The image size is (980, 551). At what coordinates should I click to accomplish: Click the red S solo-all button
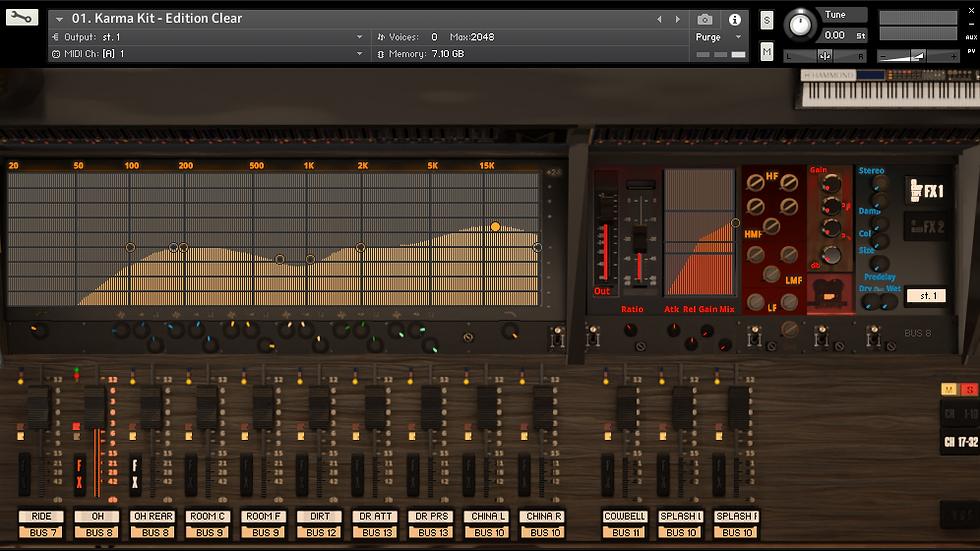[970, 390]
